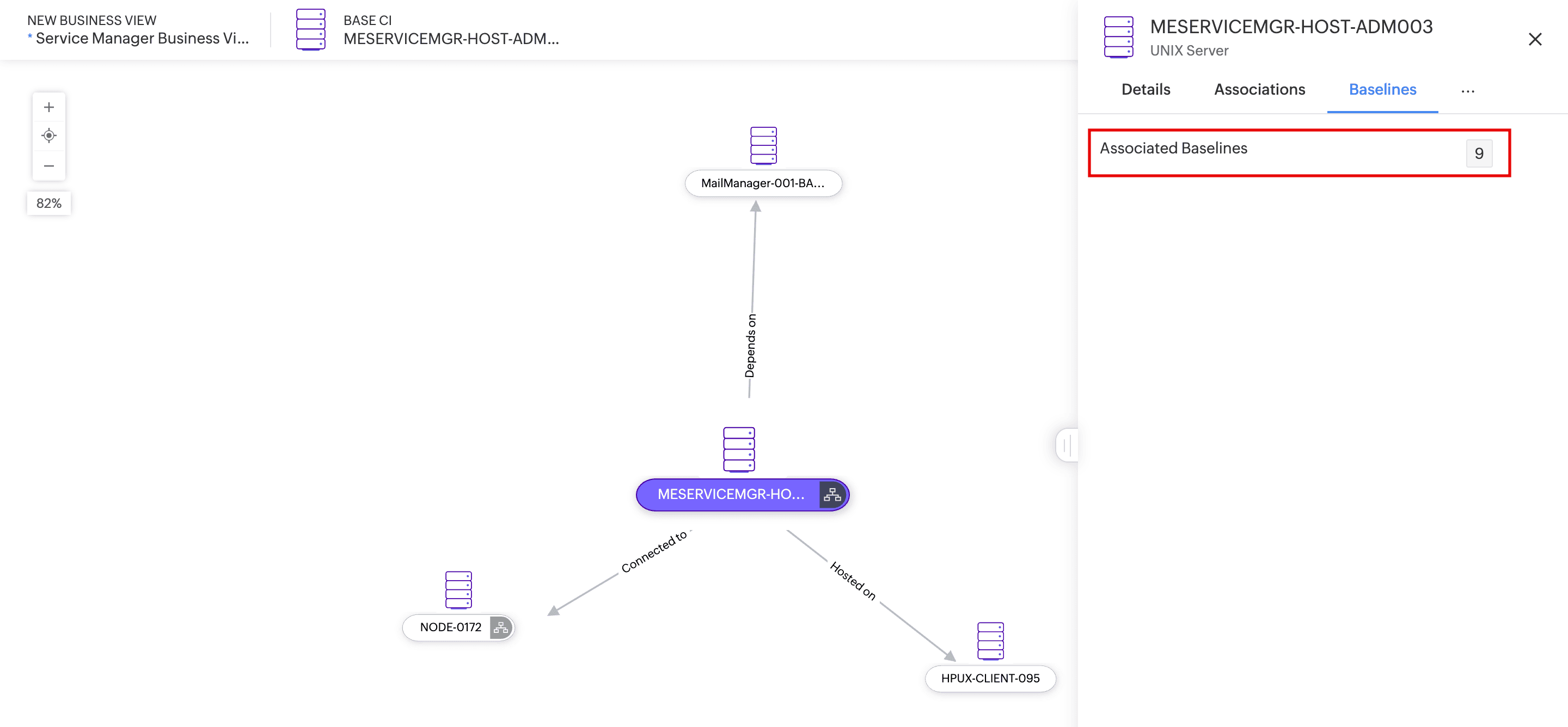Screen dimensions: 1568x727
Task: Select the Baselines tab
Action: (x=1382, y=89)
